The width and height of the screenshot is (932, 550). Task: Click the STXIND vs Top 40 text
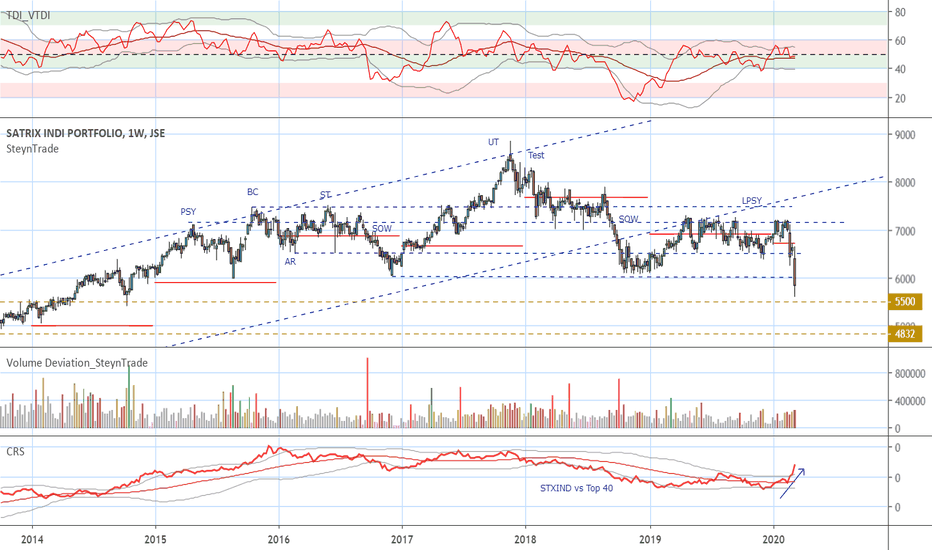pos(577,488)
